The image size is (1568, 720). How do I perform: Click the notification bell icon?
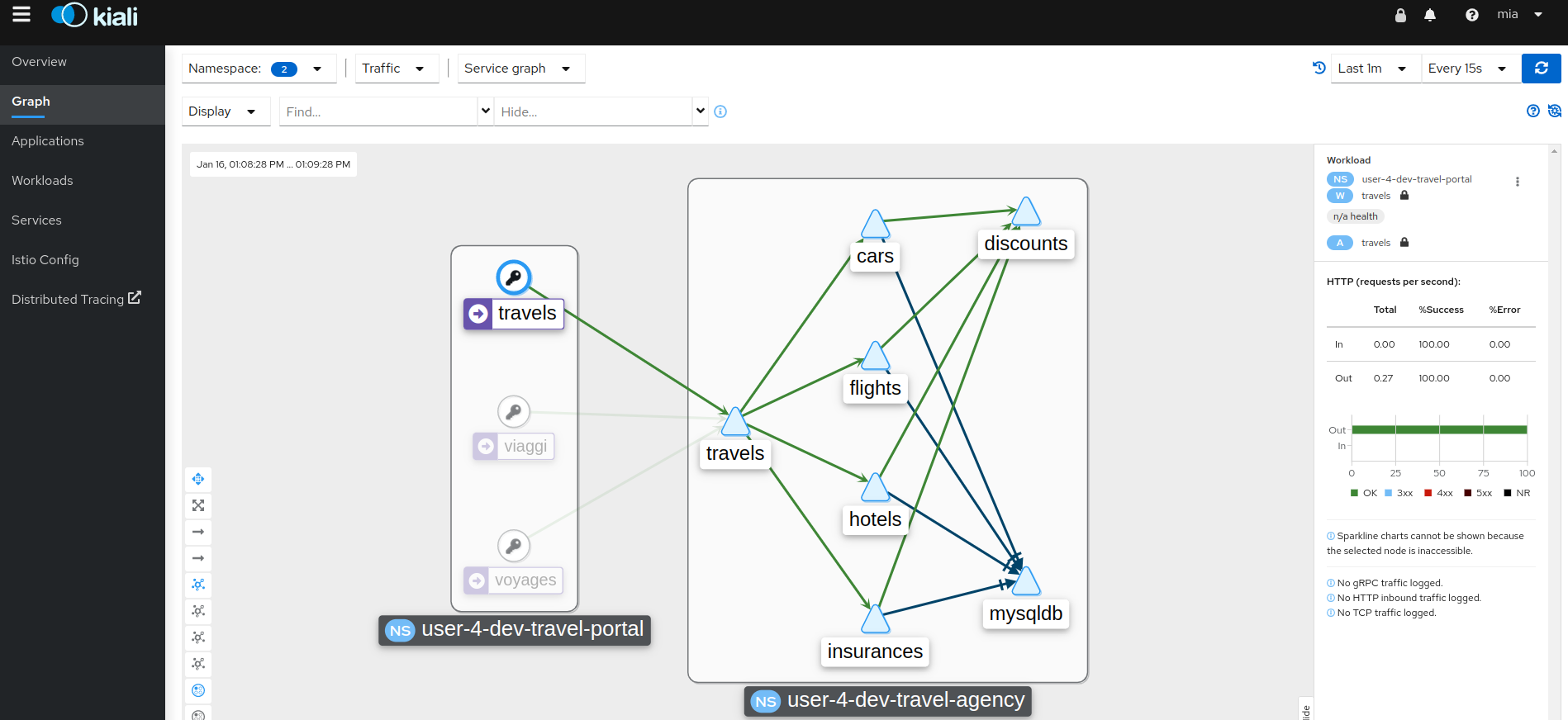point(1430,15)
